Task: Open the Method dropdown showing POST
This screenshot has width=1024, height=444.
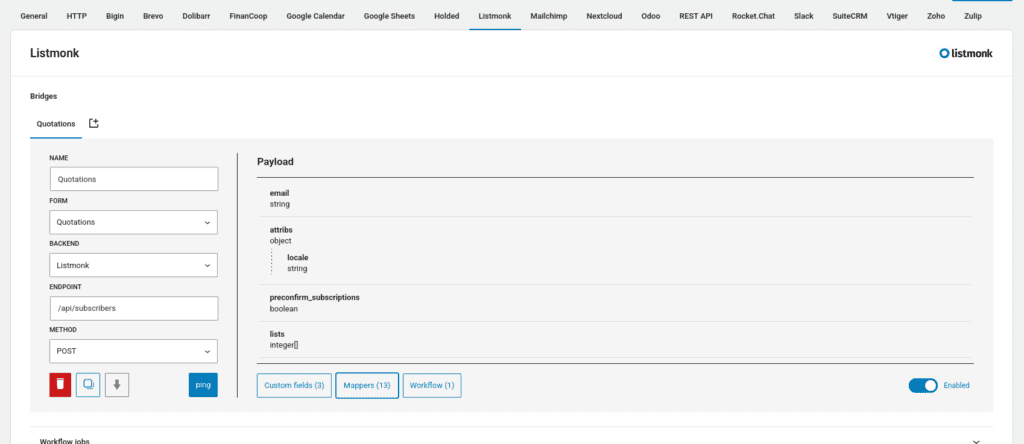Action: tap(133, 351)
